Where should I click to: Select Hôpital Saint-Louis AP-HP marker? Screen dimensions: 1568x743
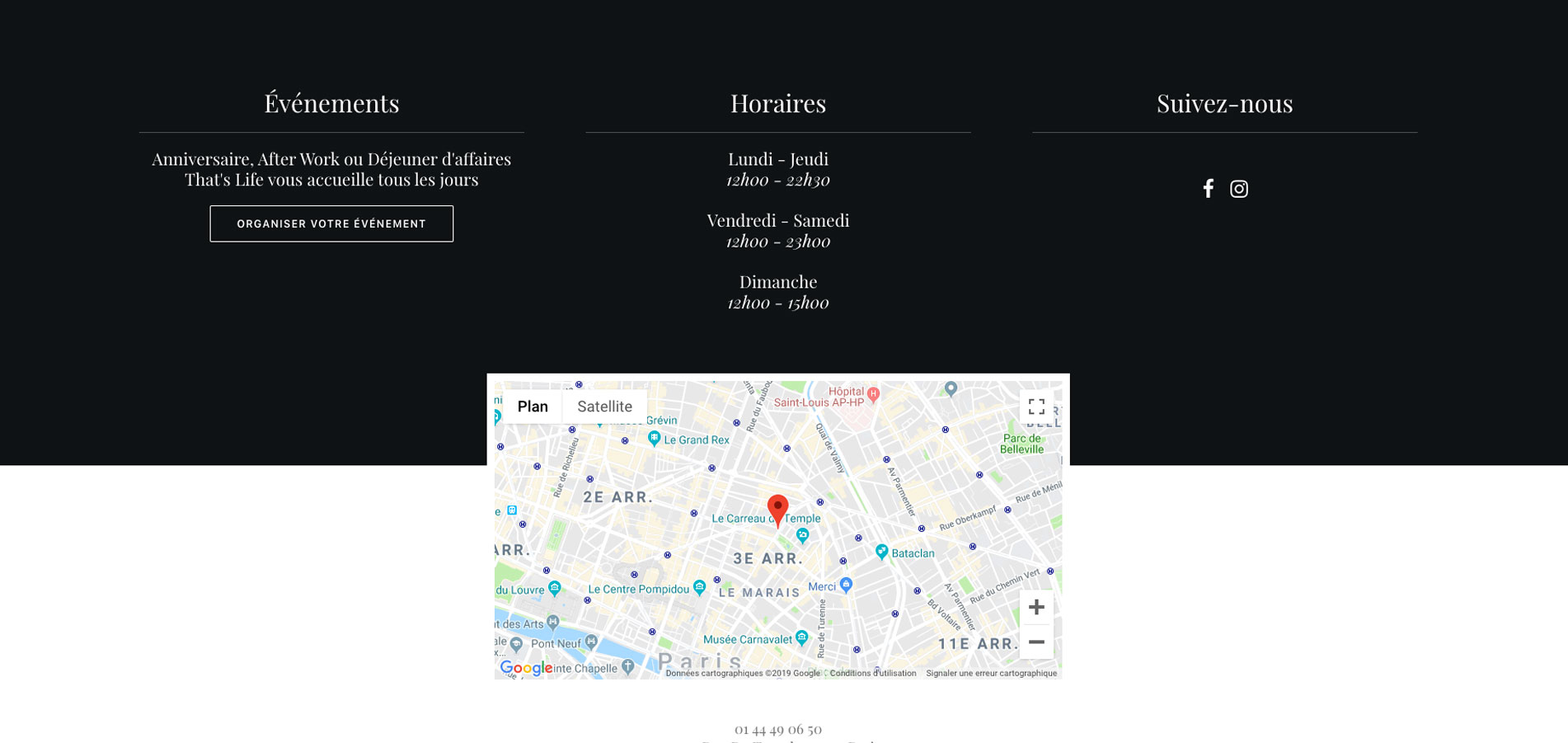874,394
